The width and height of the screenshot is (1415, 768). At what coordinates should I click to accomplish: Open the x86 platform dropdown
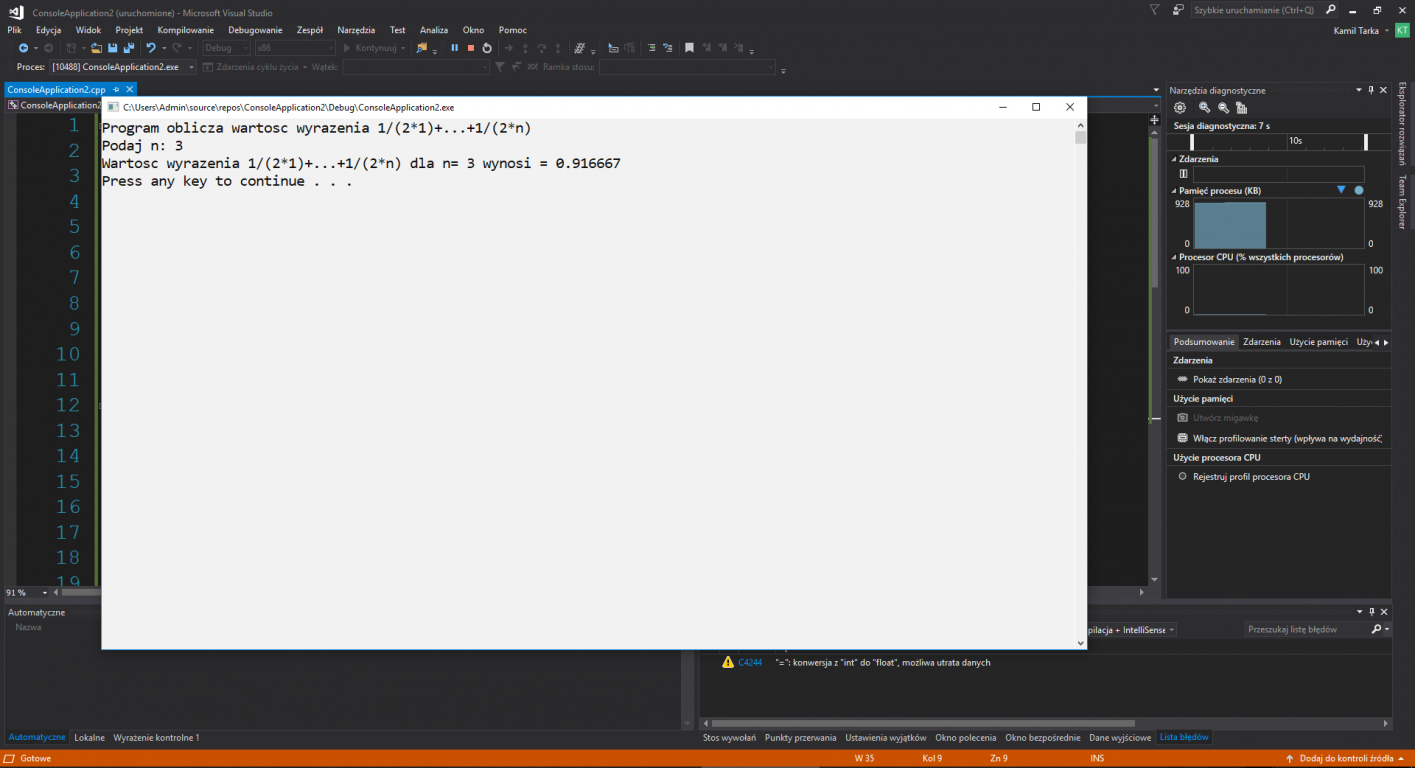[295, 48]
